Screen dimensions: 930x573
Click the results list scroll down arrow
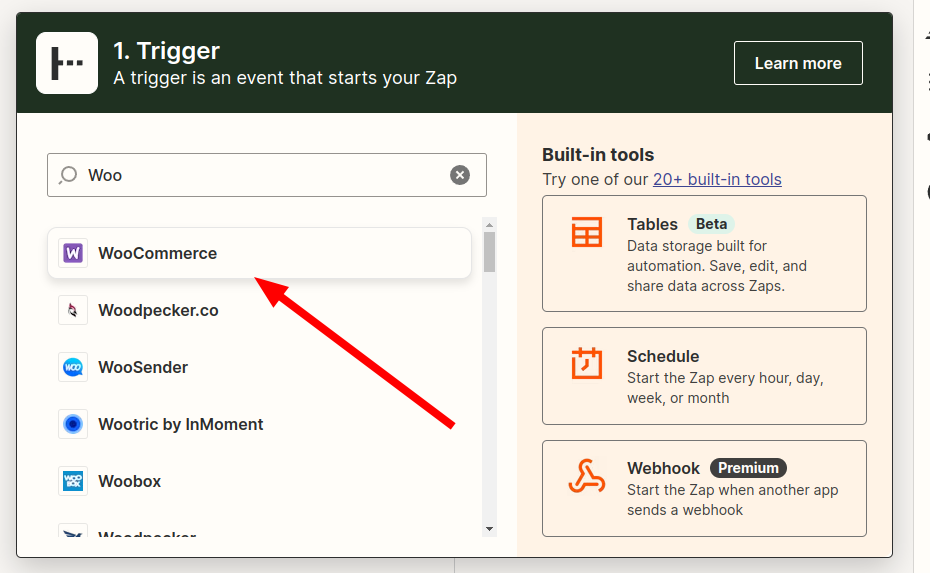489,529
